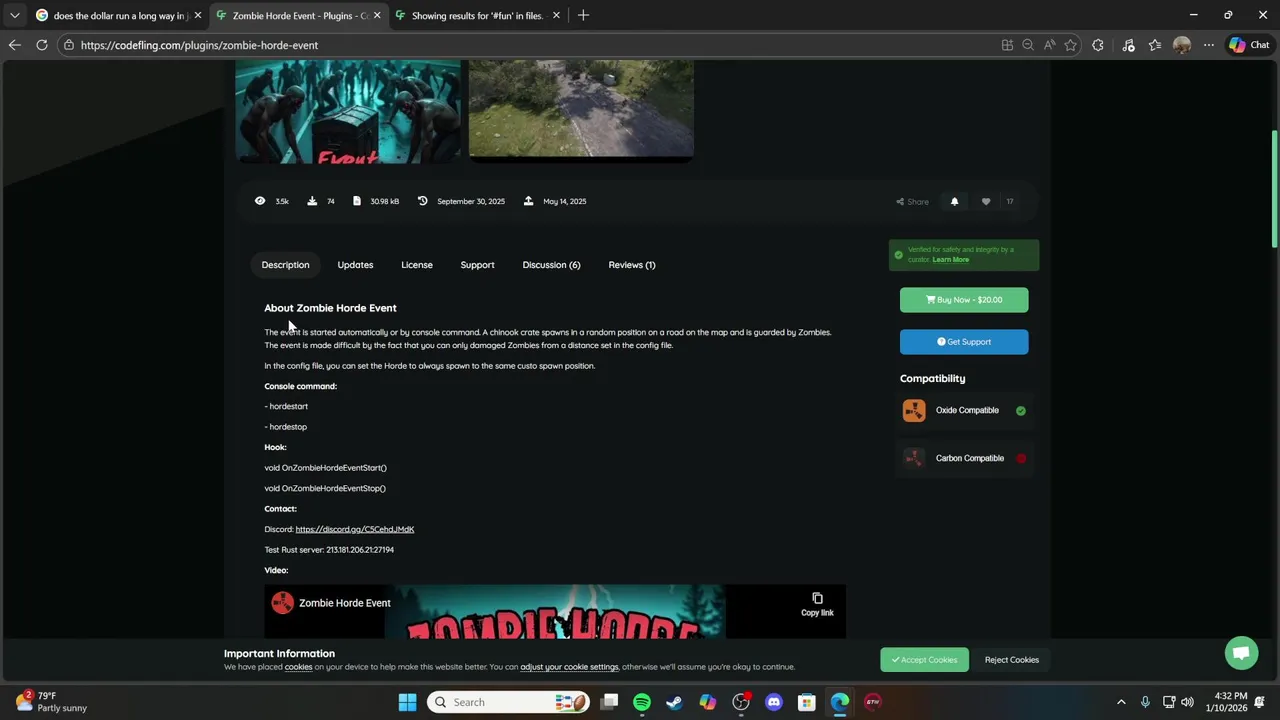Viewport: 1280px width, 720px height.
Task: Open the License tab
Action: click(x=417, y=265)
